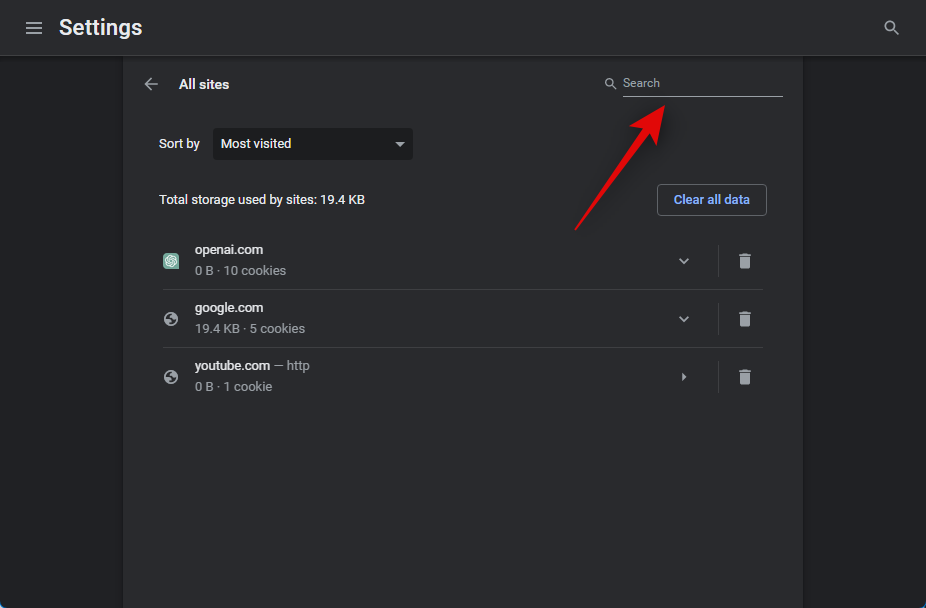Screen dimensions: 926x608
Task: Delete google.com data with trash icon
Action: point(744,319)
